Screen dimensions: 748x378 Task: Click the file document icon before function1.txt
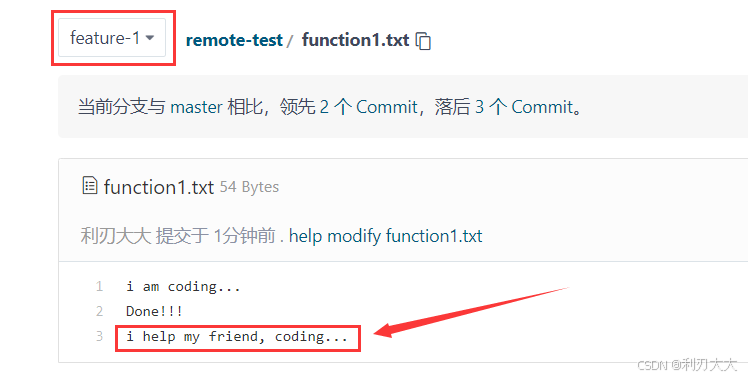90,186
